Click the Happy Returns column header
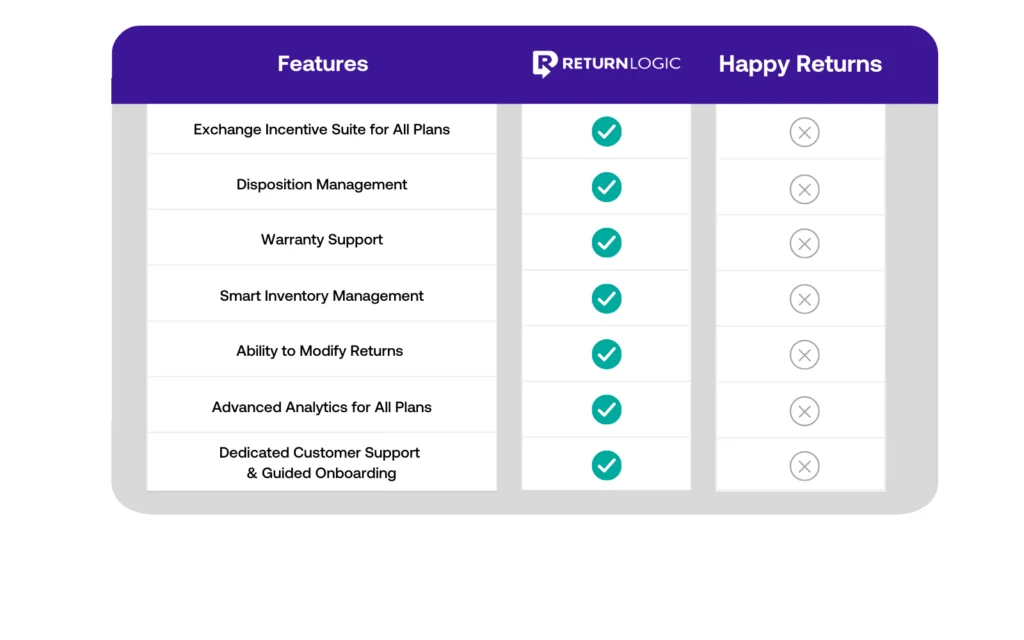This screenshot has height=640, width=1024. (x=800, y=63)
